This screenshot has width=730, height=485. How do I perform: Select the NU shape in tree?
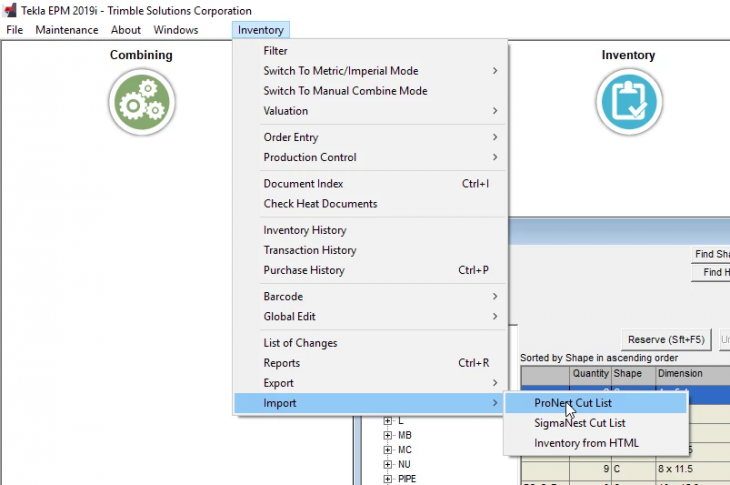point(404,465)
